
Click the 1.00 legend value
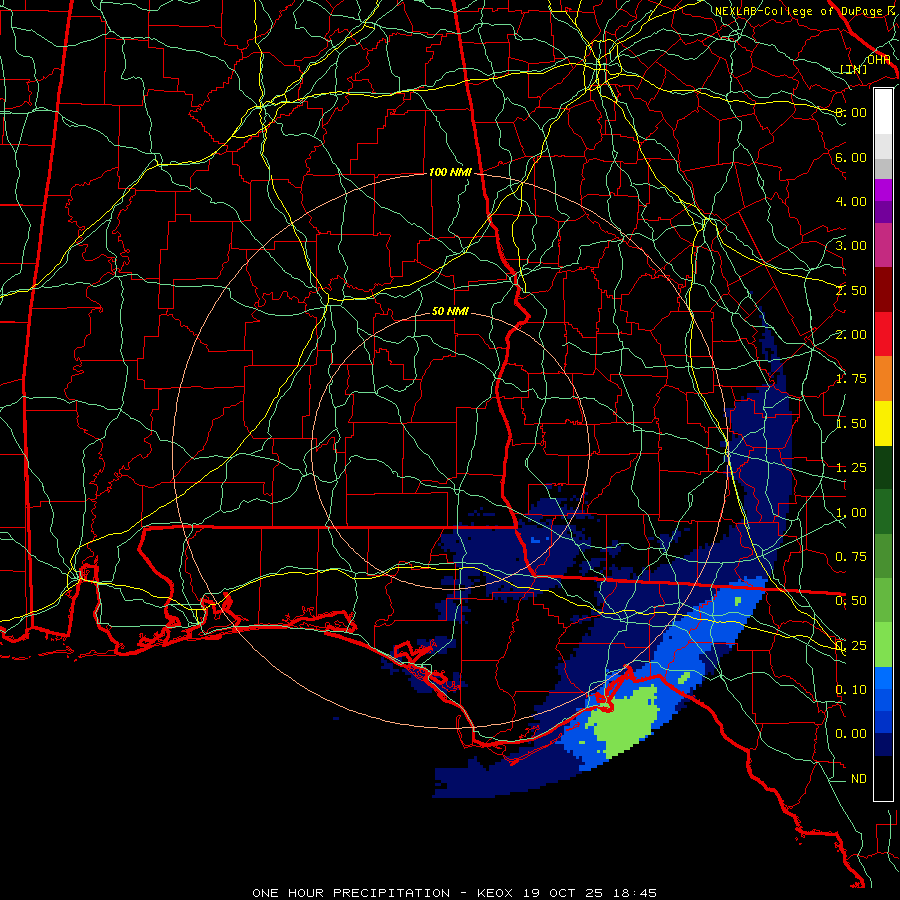(x=851, y=513)
